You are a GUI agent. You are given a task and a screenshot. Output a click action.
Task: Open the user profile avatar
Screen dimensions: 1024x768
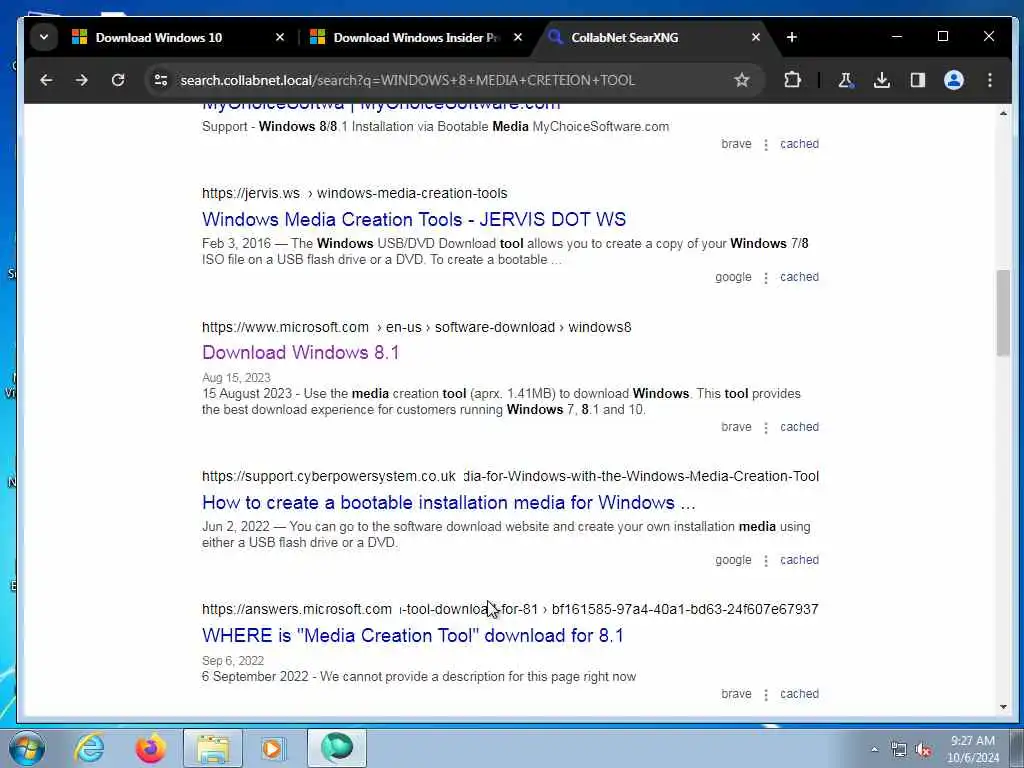(953, 80)
